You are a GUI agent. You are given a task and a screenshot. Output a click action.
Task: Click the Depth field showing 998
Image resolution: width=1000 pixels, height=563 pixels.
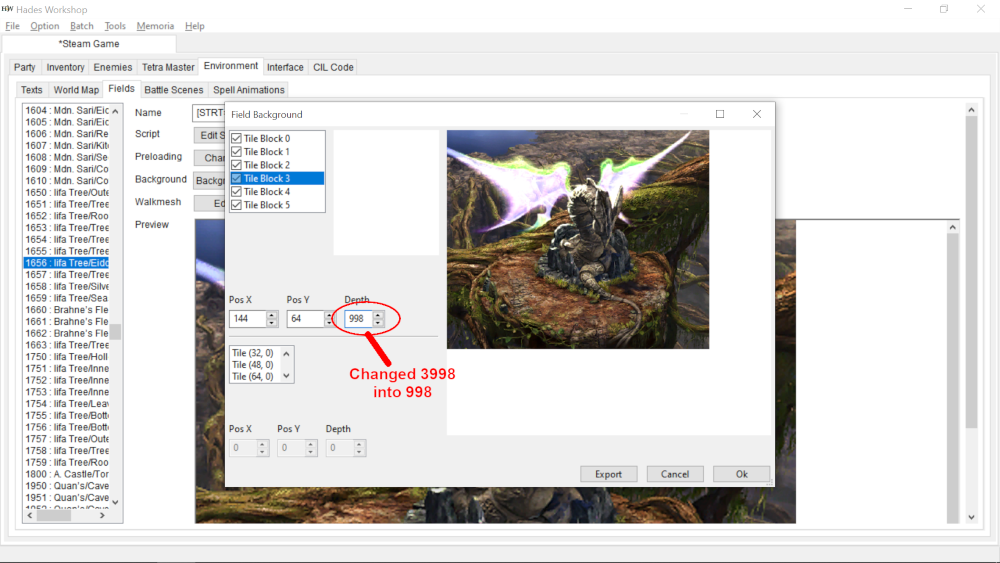click(x=358, y=319)
